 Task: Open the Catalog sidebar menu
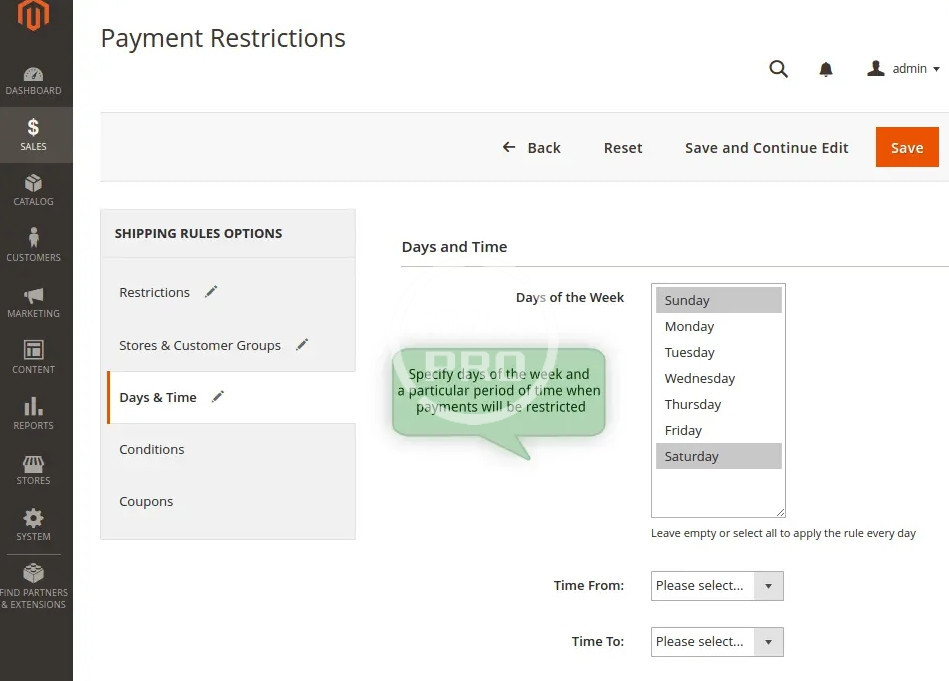(x=34, y=190)
